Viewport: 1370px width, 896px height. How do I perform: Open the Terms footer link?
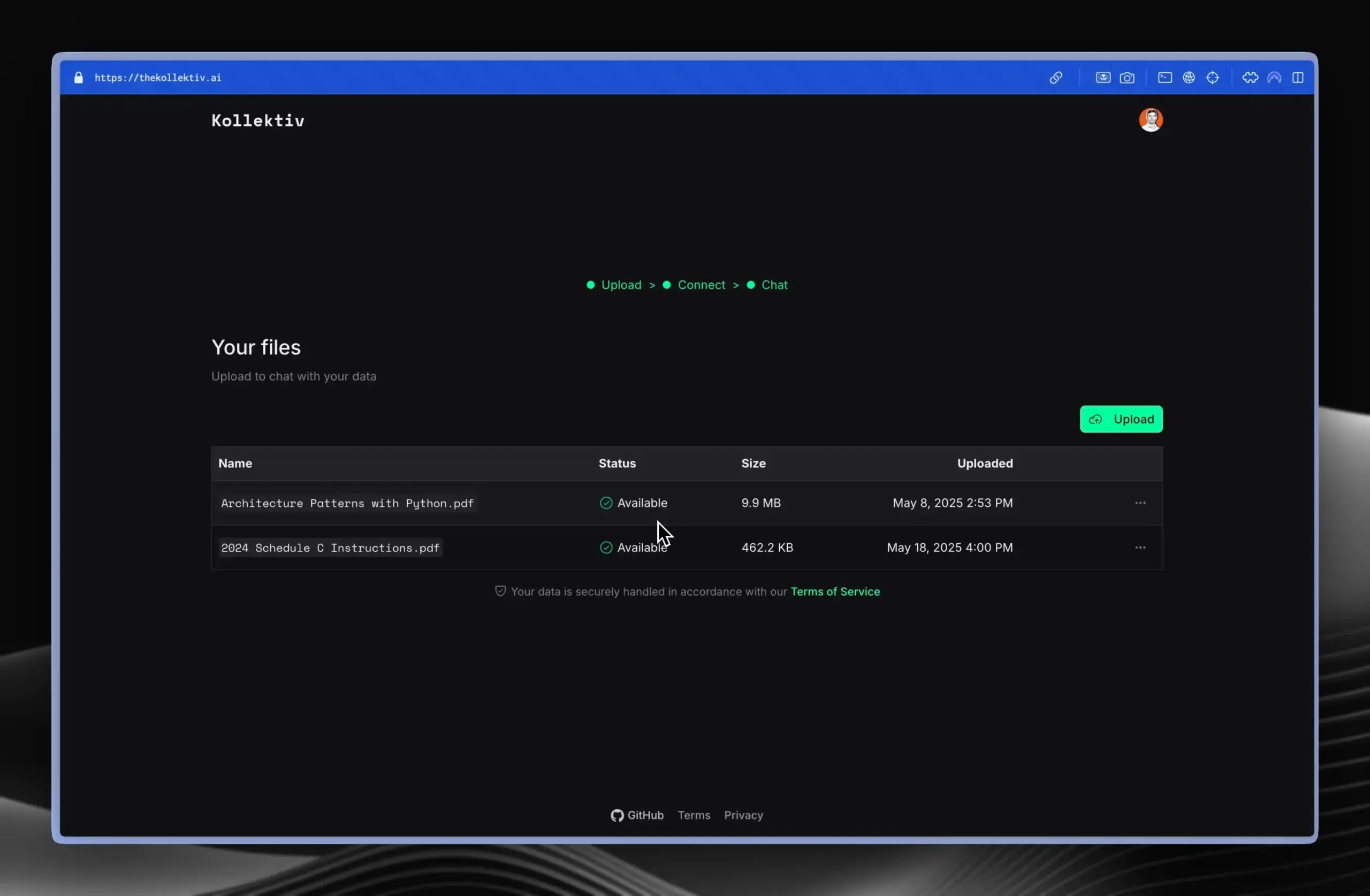[x=694, y=815]
